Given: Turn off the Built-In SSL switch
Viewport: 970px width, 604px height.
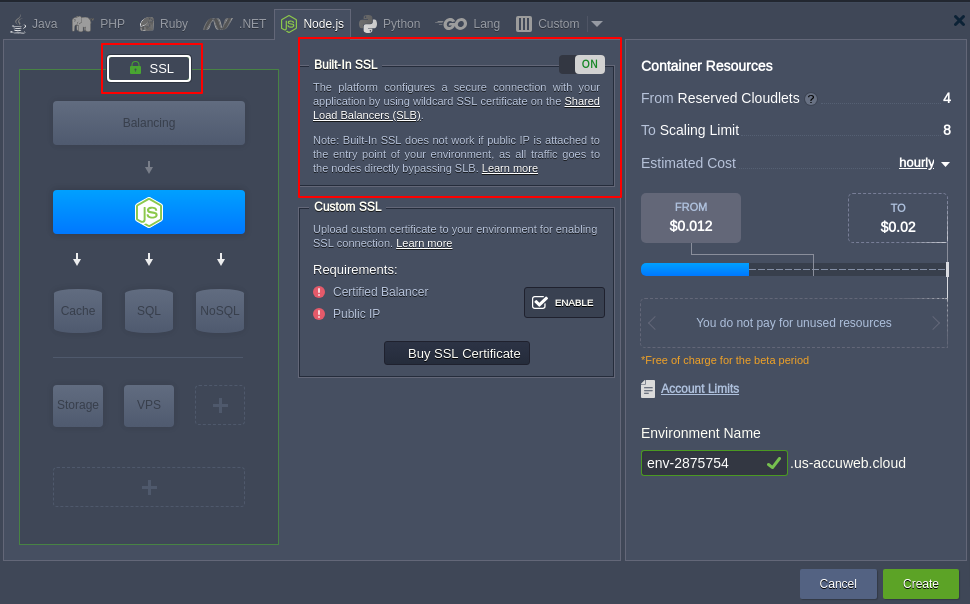Looking at the screenshot, I should (x=582, y=64).
